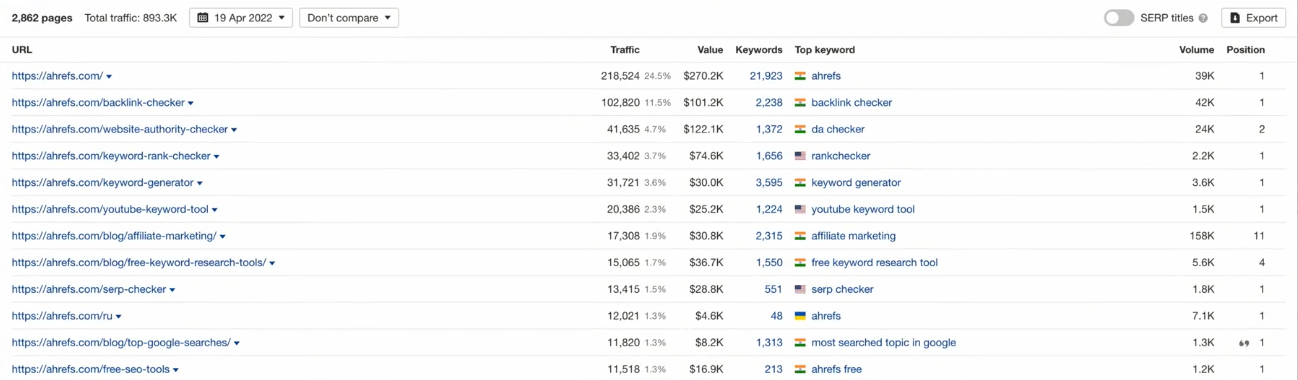Toggle the SERP titles switch
The image size is (1298, 380).
click(1119, 18)
